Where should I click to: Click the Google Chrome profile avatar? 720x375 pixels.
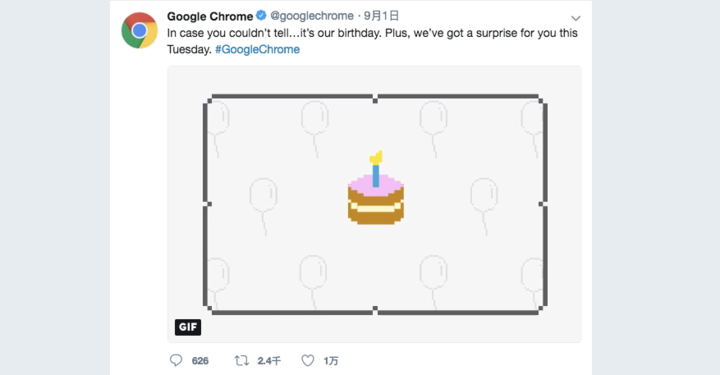[140, 30]
